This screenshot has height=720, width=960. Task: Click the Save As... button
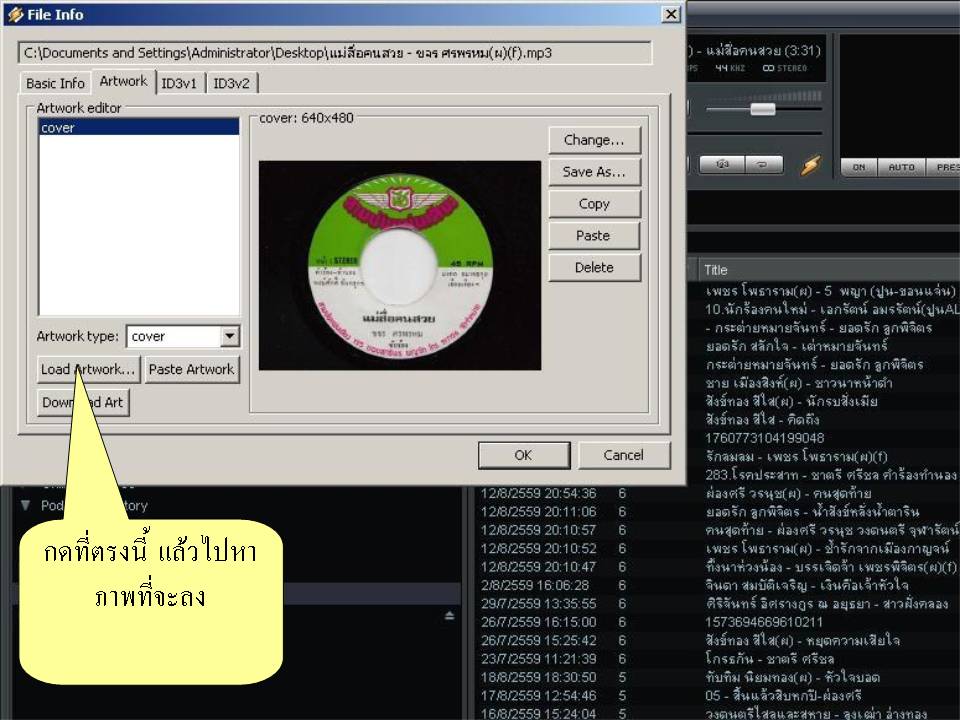coord(594,172)
